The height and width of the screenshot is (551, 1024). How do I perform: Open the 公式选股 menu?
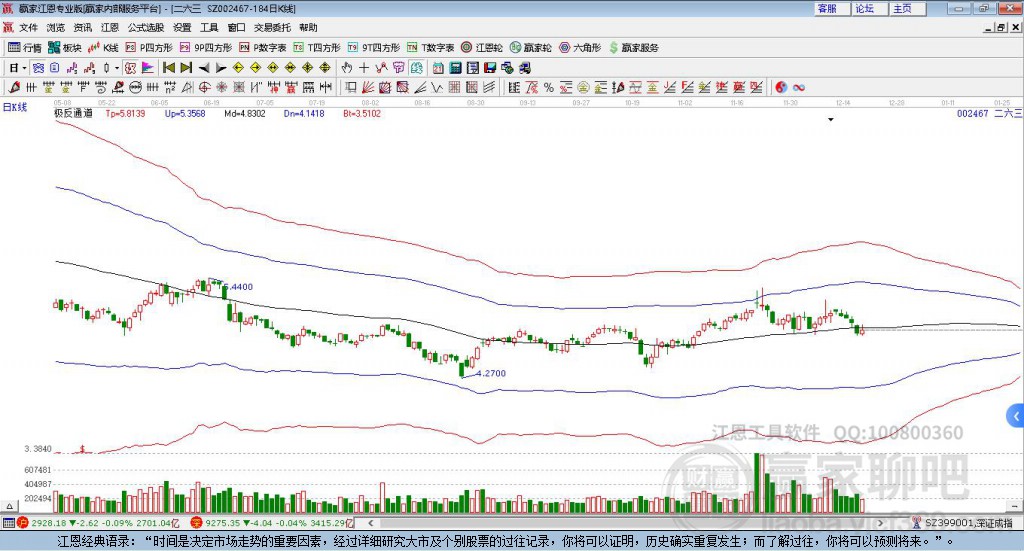[146, 27]
